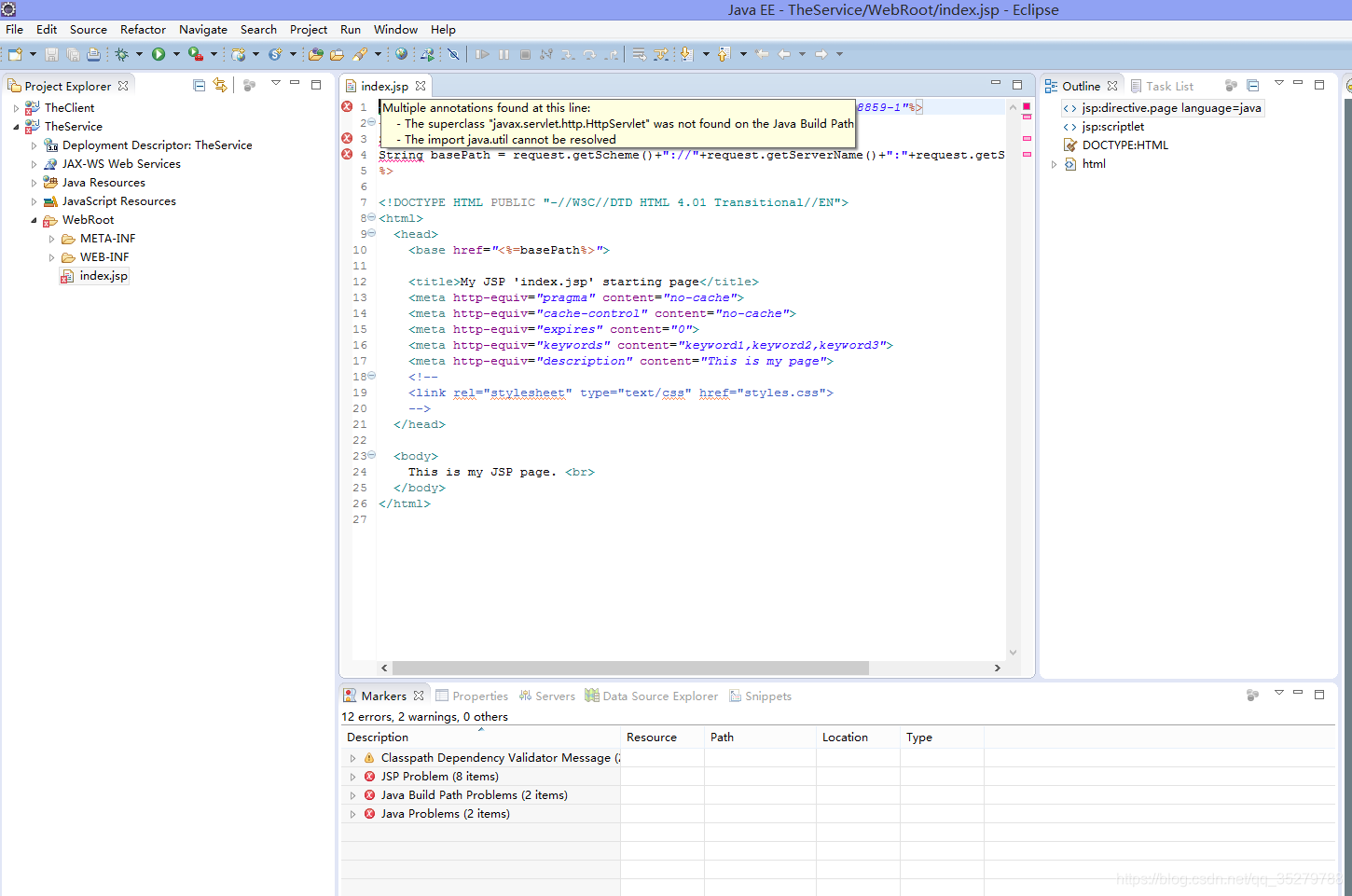Select index.jsp under WebRoot
Image resolution: width=1352 pixels, height=896 pixels.
click(x=103, y=275)
